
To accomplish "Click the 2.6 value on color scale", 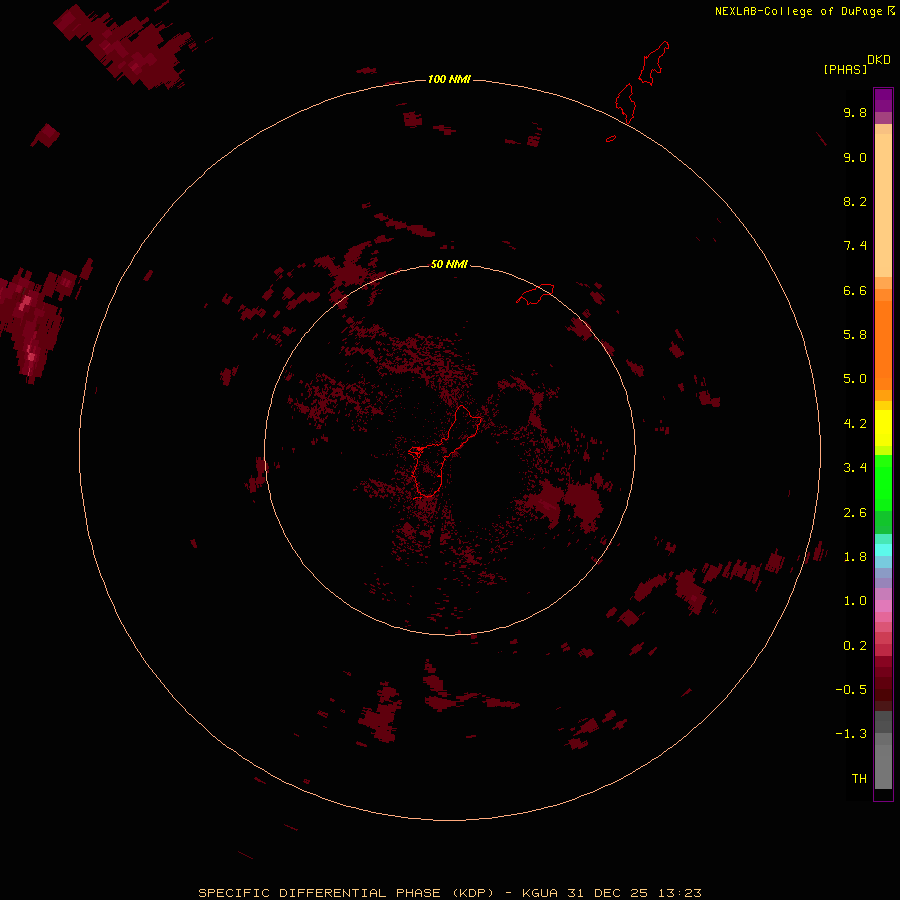I will [x=855, y=513].
